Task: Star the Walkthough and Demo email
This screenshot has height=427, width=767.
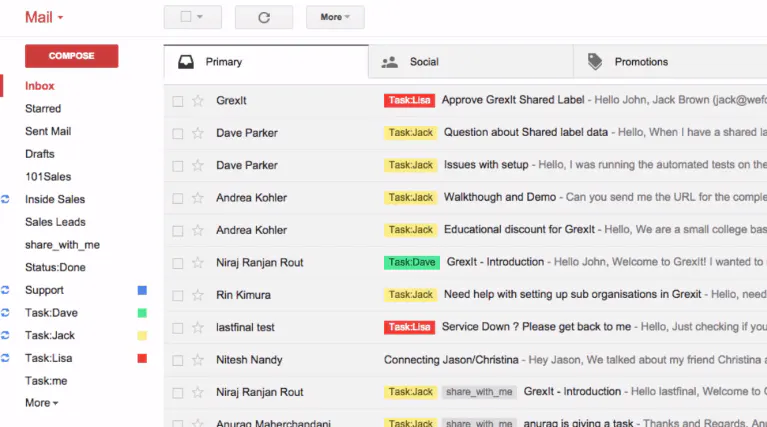Action: [x=198, y=198]
